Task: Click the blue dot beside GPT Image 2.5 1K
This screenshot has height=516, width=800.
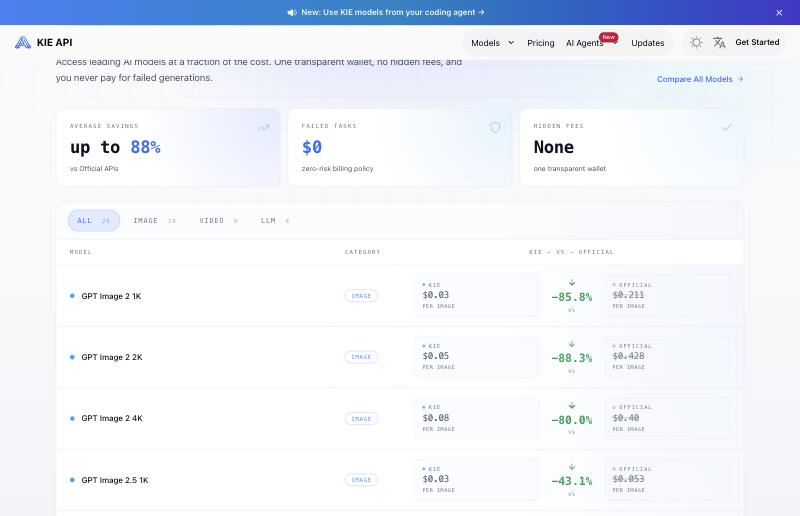Action: coord(72,480)
